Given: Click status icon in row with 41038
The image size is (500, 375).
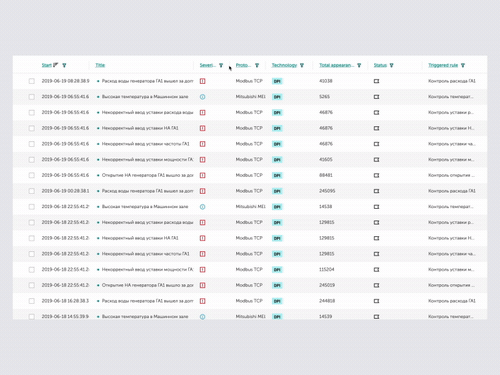Looking at the screenshot, I should 376,81.
